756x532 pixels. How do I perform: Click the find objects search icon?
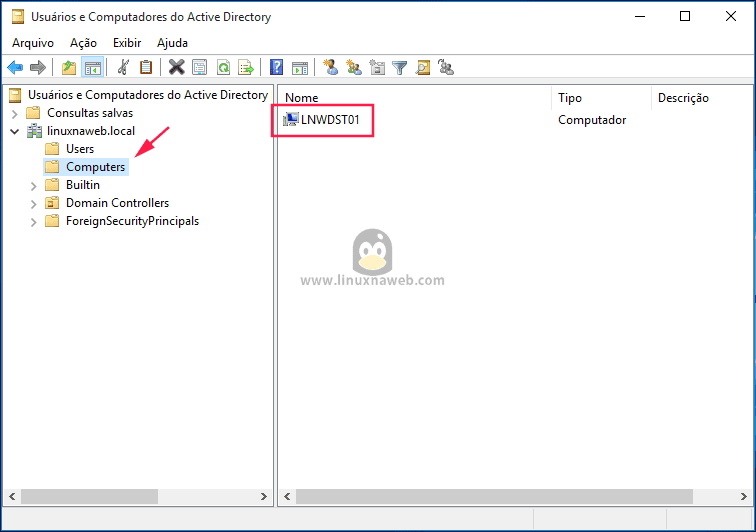(x=422, y=67)
